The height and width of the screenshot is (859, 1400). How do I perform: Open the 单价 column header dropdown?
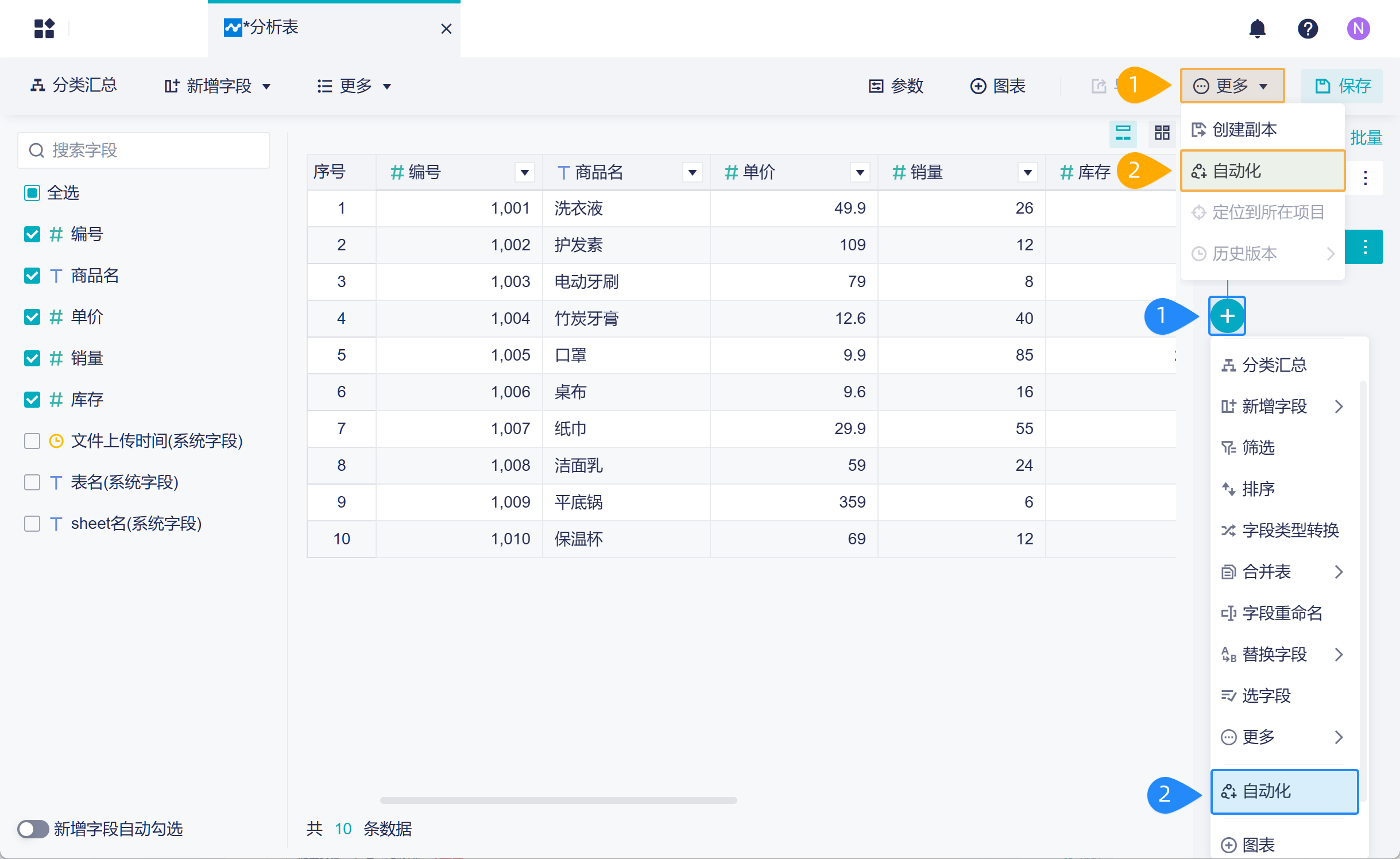click(860, 172)
